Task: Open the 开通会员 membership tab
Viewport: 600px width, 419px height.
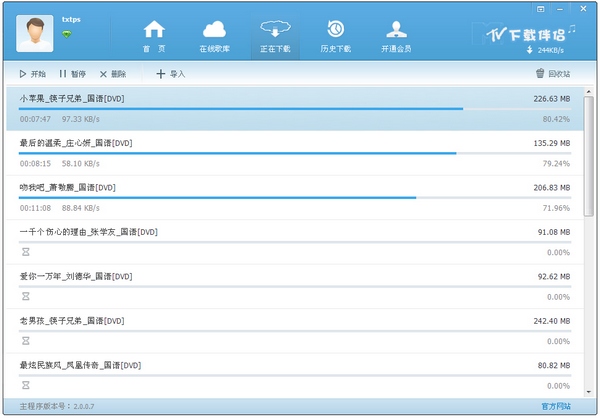Action: point(396,36)
